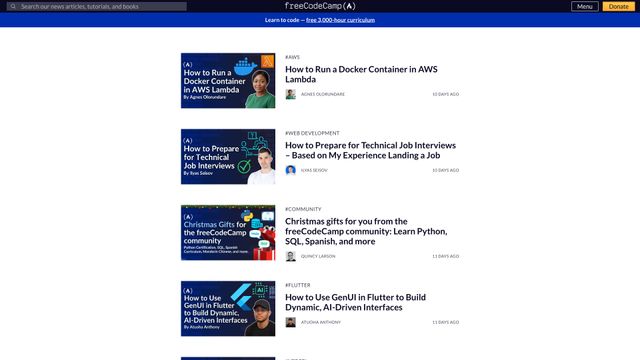Click the Donate button
This screenshot has height=360, width=640.
click(618, 7)
